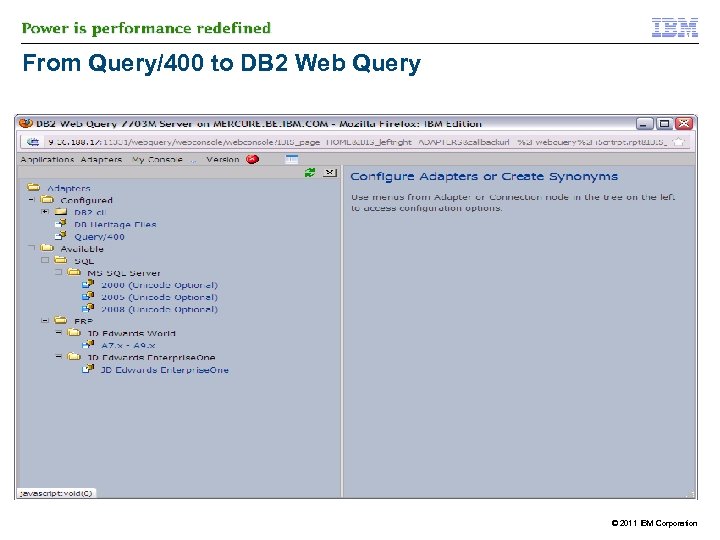
Task: Select the MS SQL Server tree node
Action: [124, 273]
